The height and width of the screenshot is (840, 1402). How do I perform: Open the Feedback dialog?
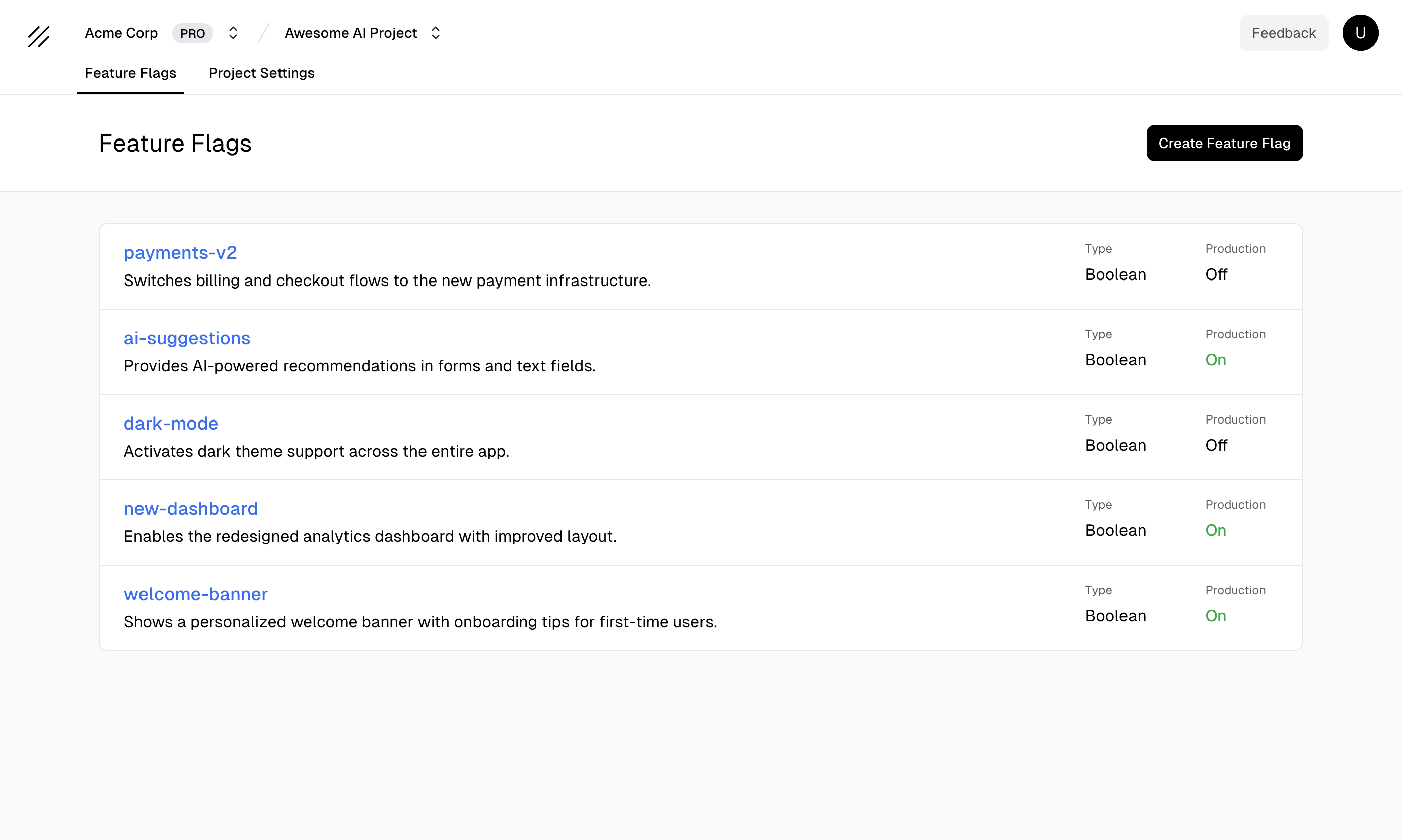coord(1284,32)
